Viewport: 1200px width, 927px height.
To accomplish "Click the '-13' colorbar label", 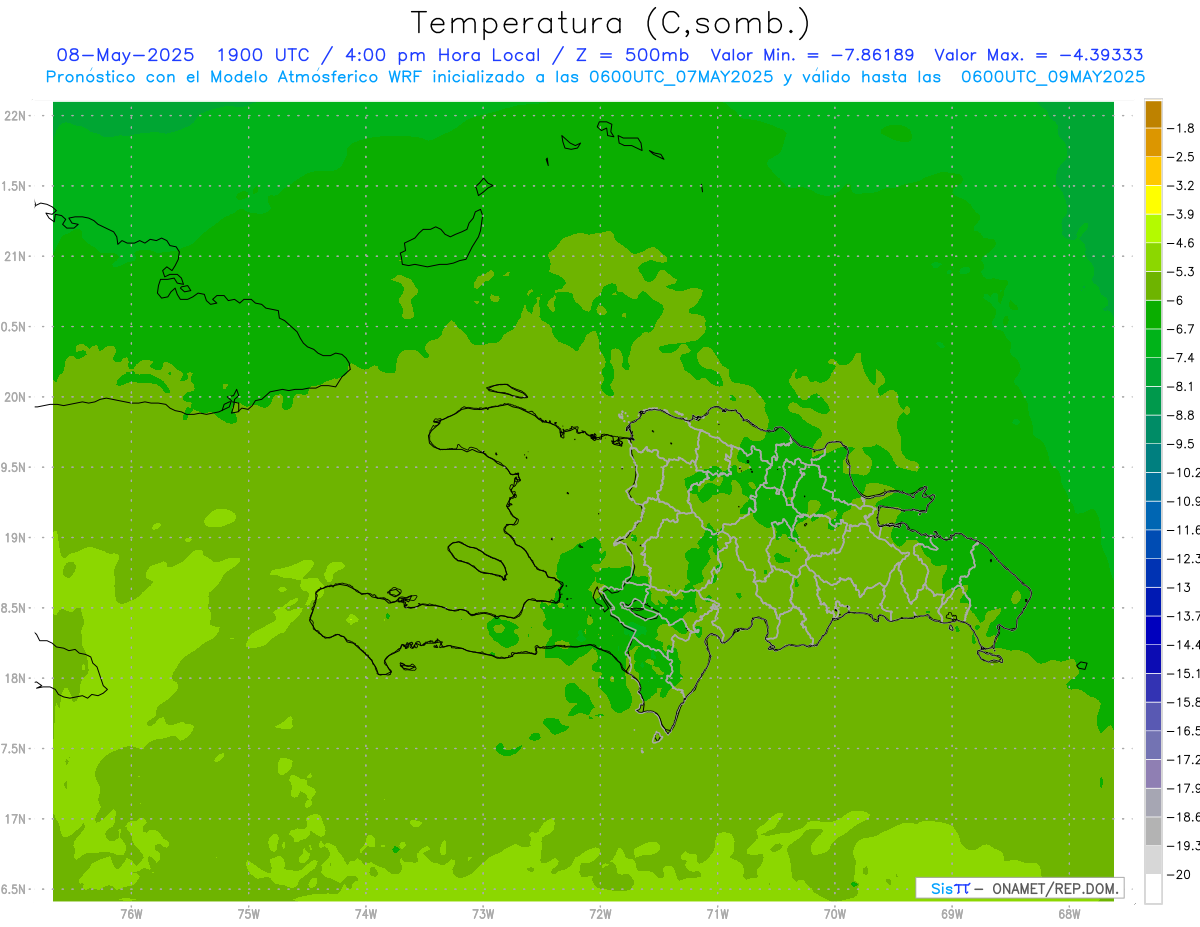I will point(1179,587).
